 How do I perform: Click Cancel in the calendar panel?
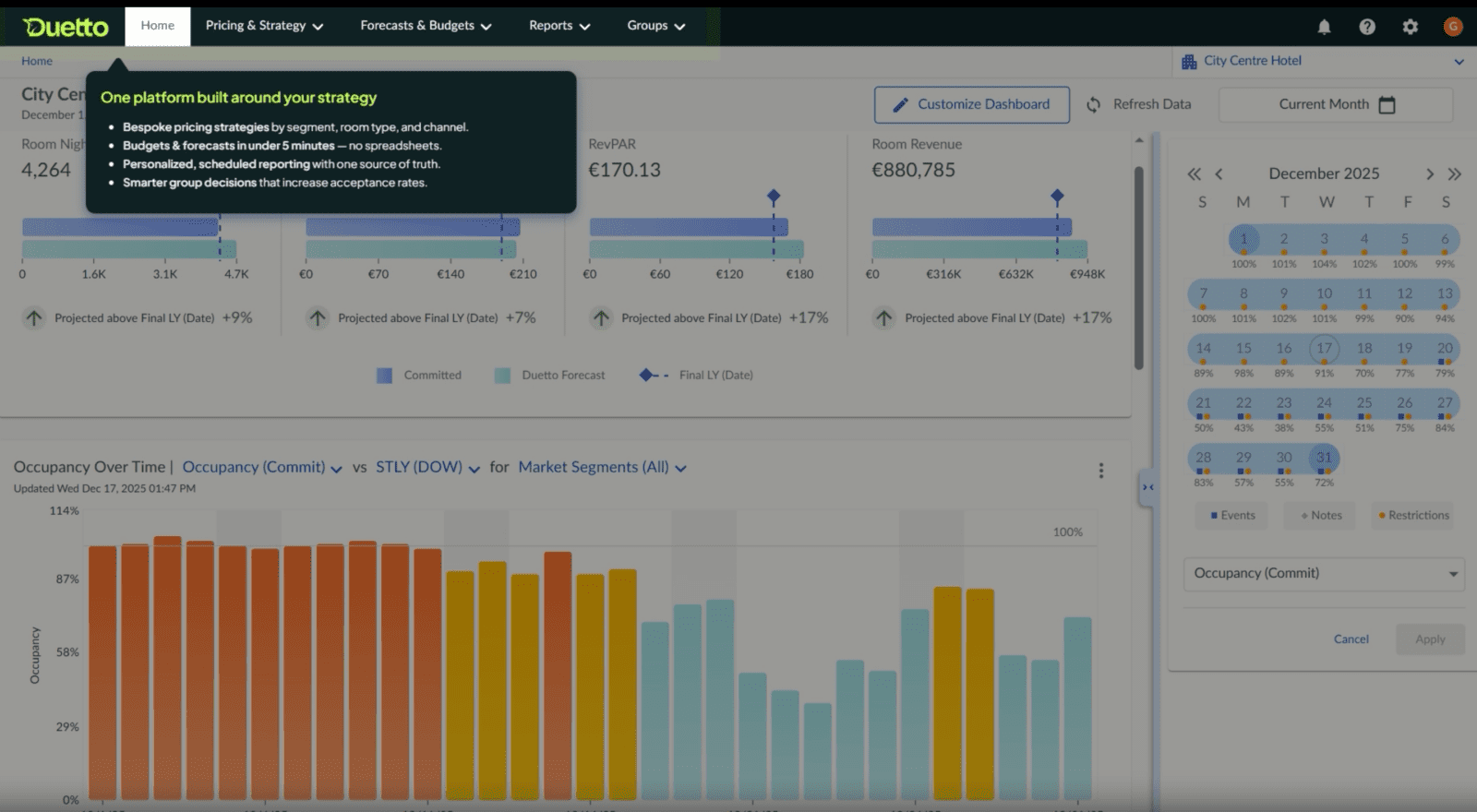click(1351, 639)
